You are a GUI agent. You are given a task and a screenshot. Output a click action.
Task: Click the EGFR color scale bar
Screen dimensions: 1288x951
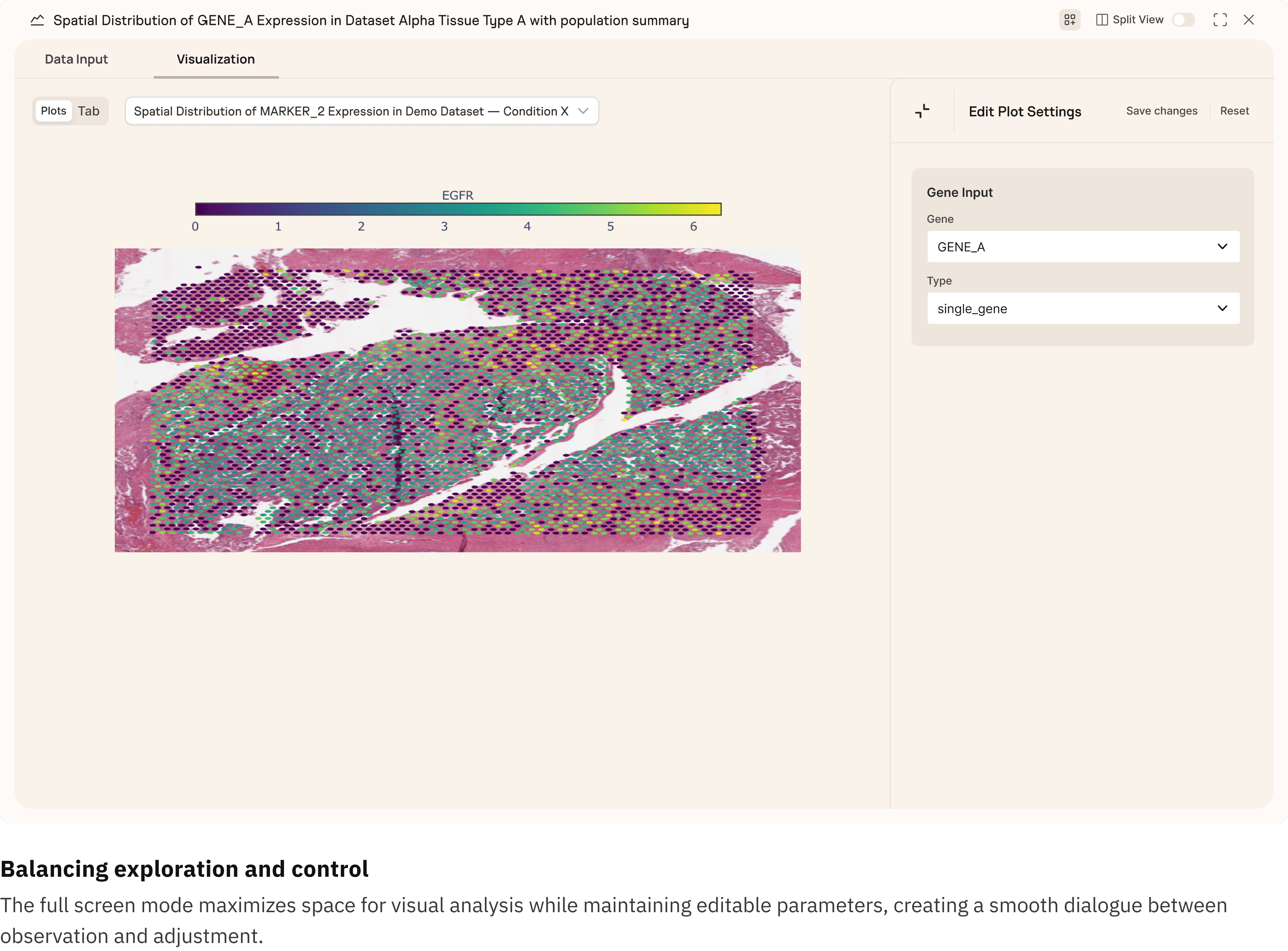click(458, 209)
